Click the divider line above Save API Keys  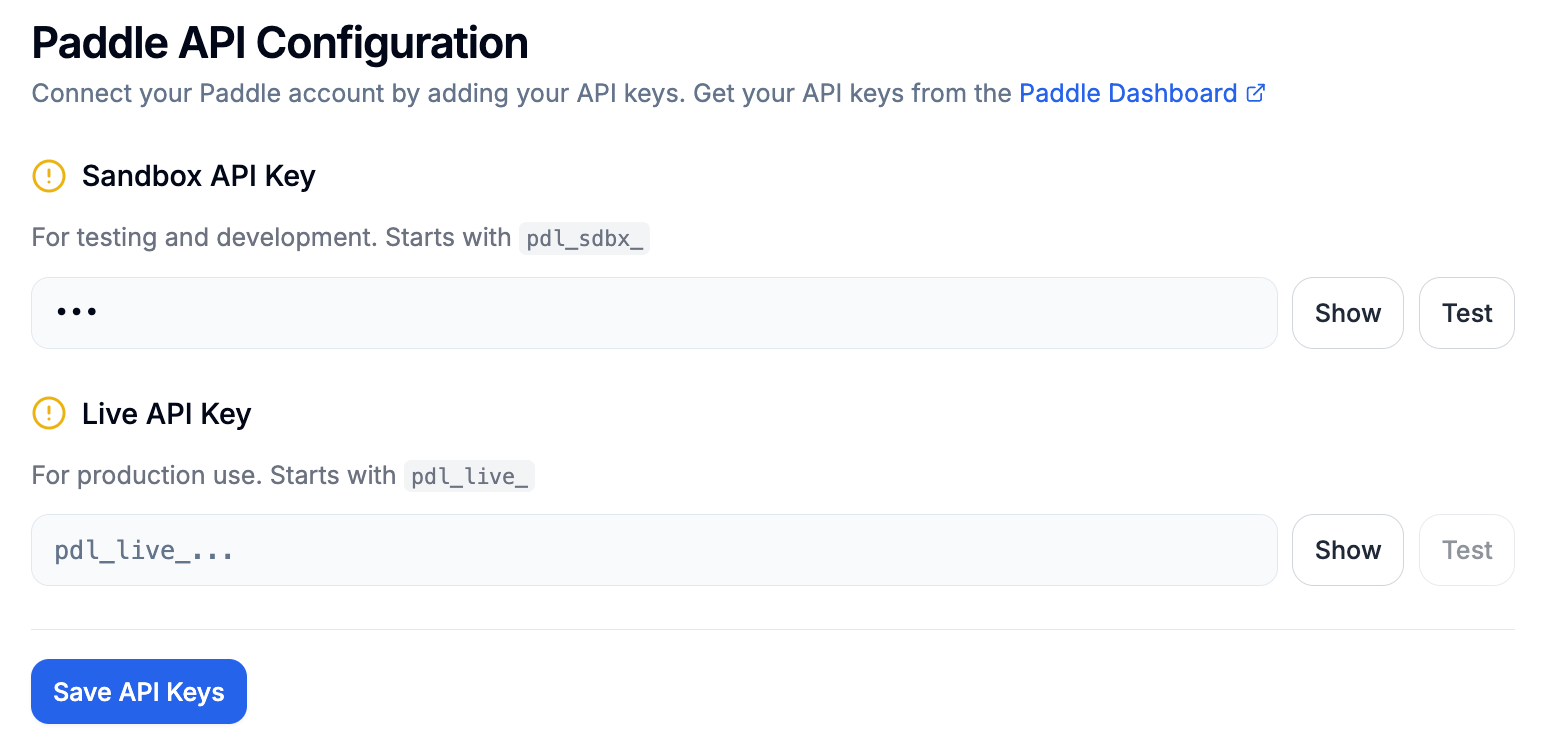click(772, 630)
